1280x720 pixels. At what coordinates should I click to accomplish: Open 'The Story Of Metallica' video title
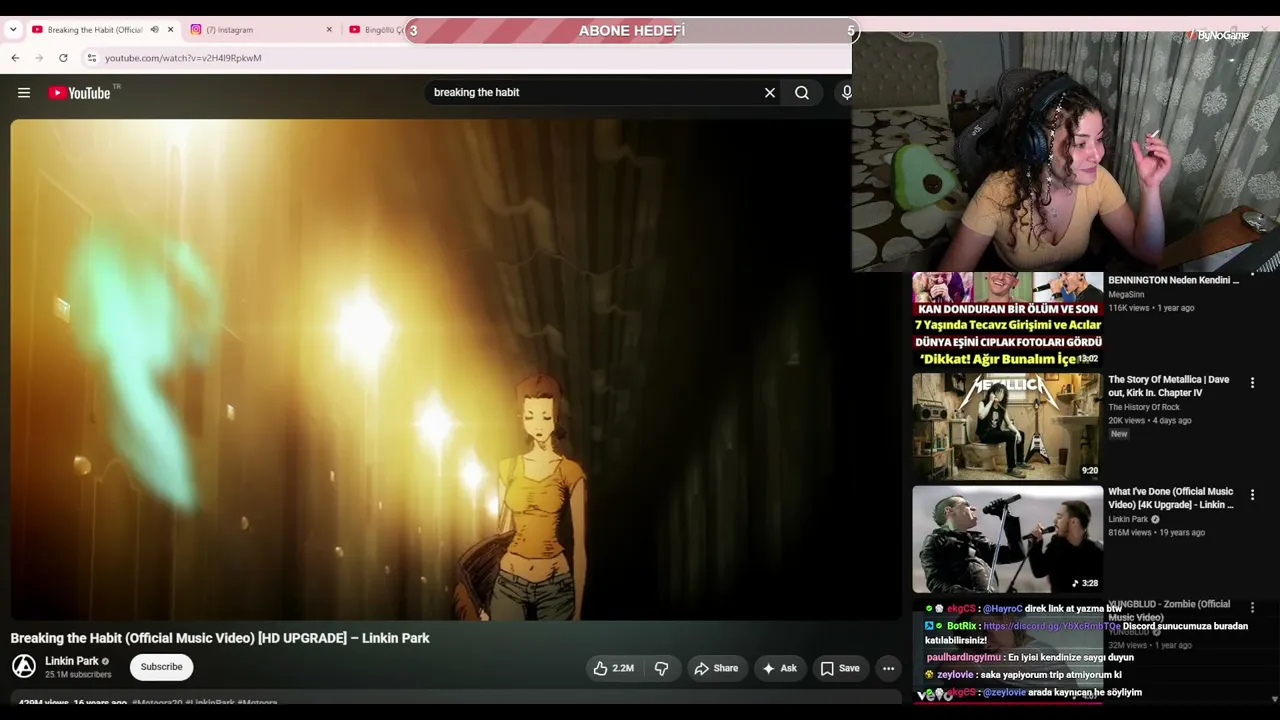1169,386
